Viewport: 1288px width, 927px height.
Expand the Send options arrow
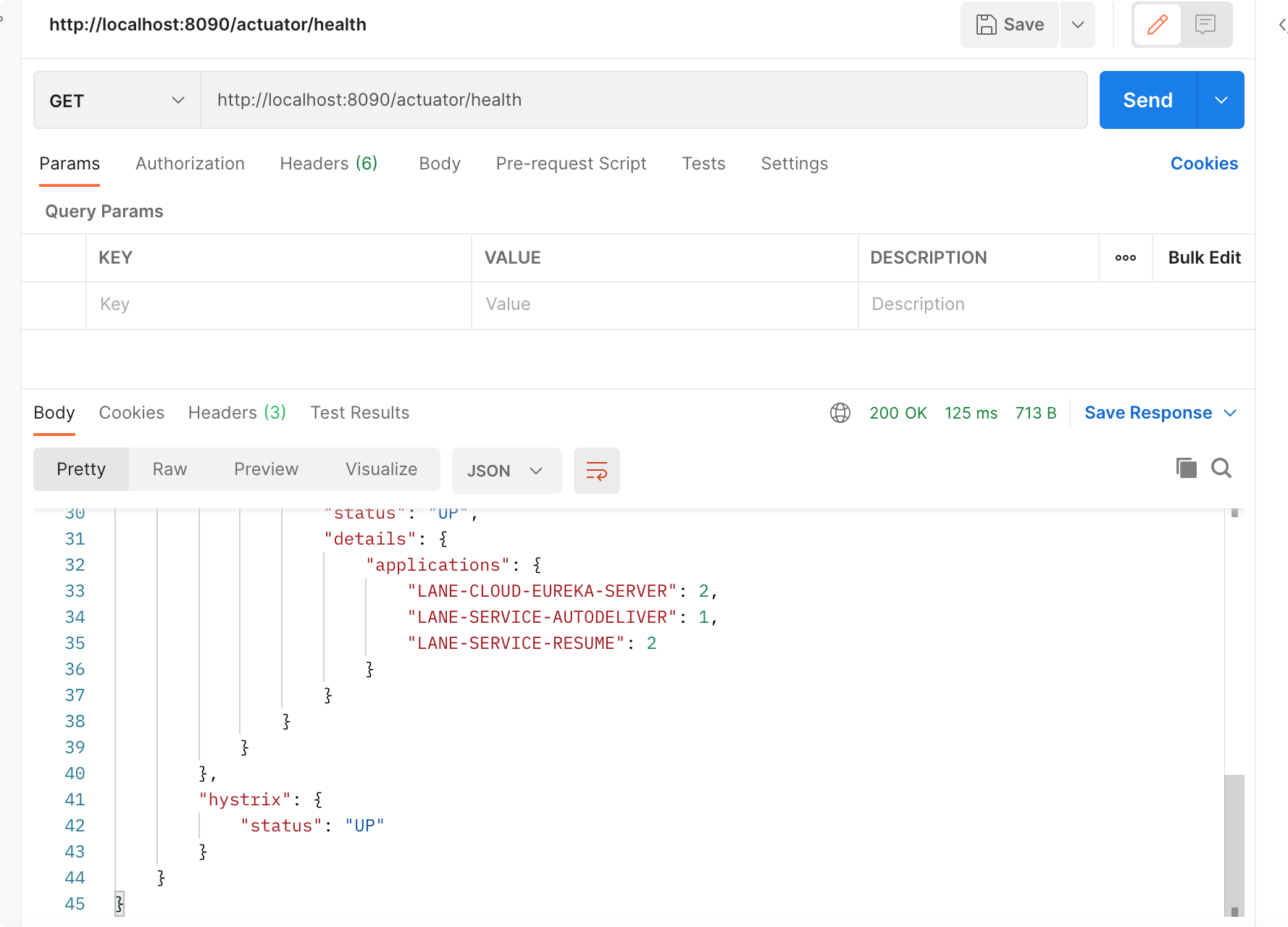[1221, 100]
